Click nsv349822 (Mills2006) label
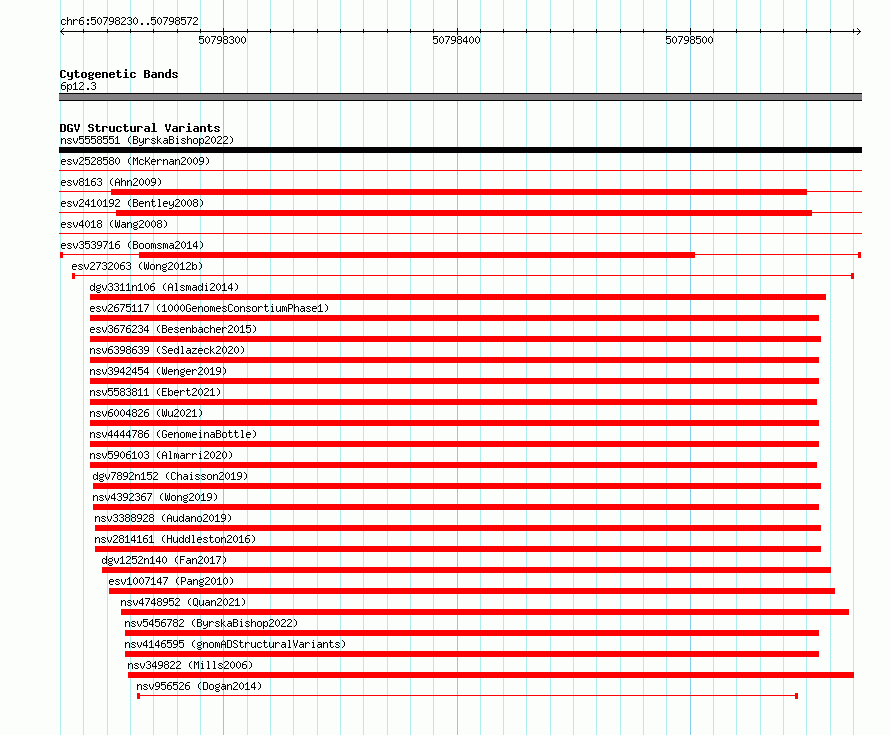890x735 pixels. coord(190,665)
